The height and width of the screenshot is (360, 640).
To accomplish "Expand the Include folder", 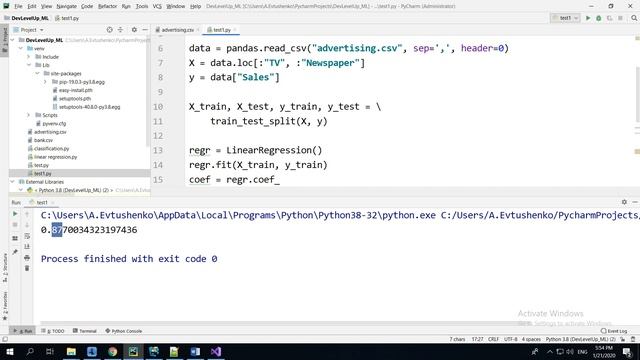I will point(29,57).
